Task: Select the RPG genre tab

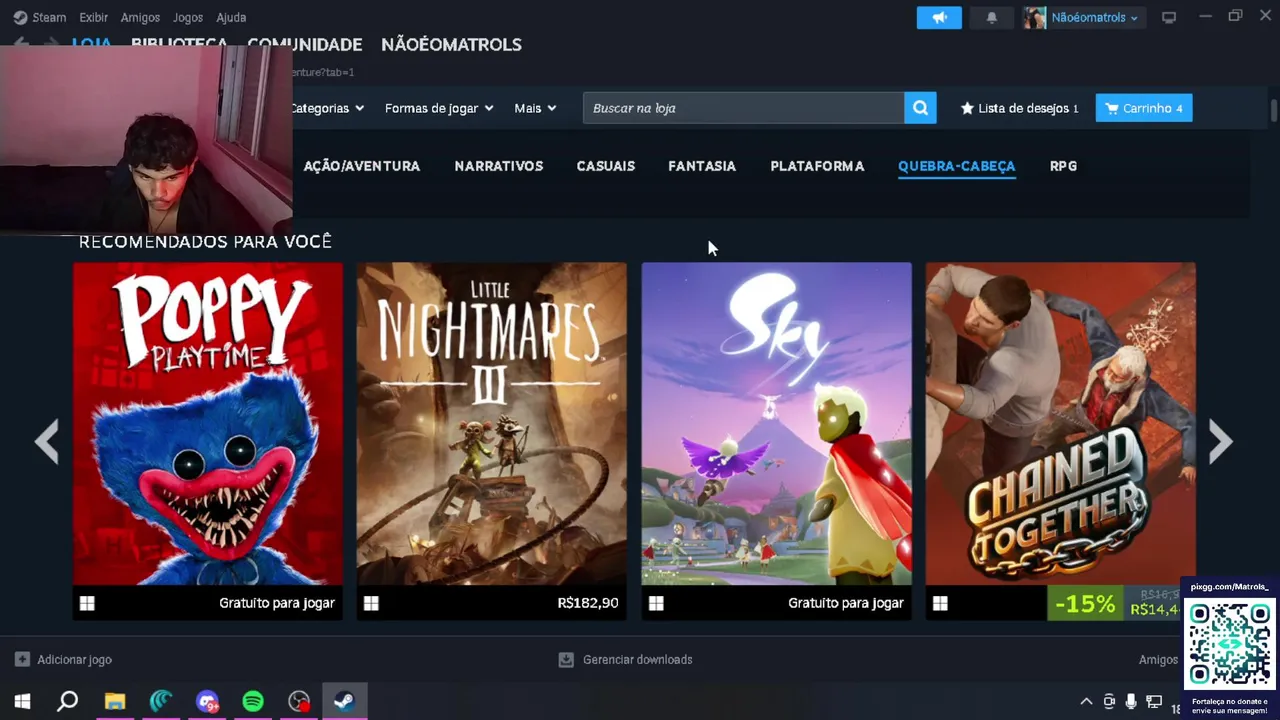Action: coord(1063,166)
